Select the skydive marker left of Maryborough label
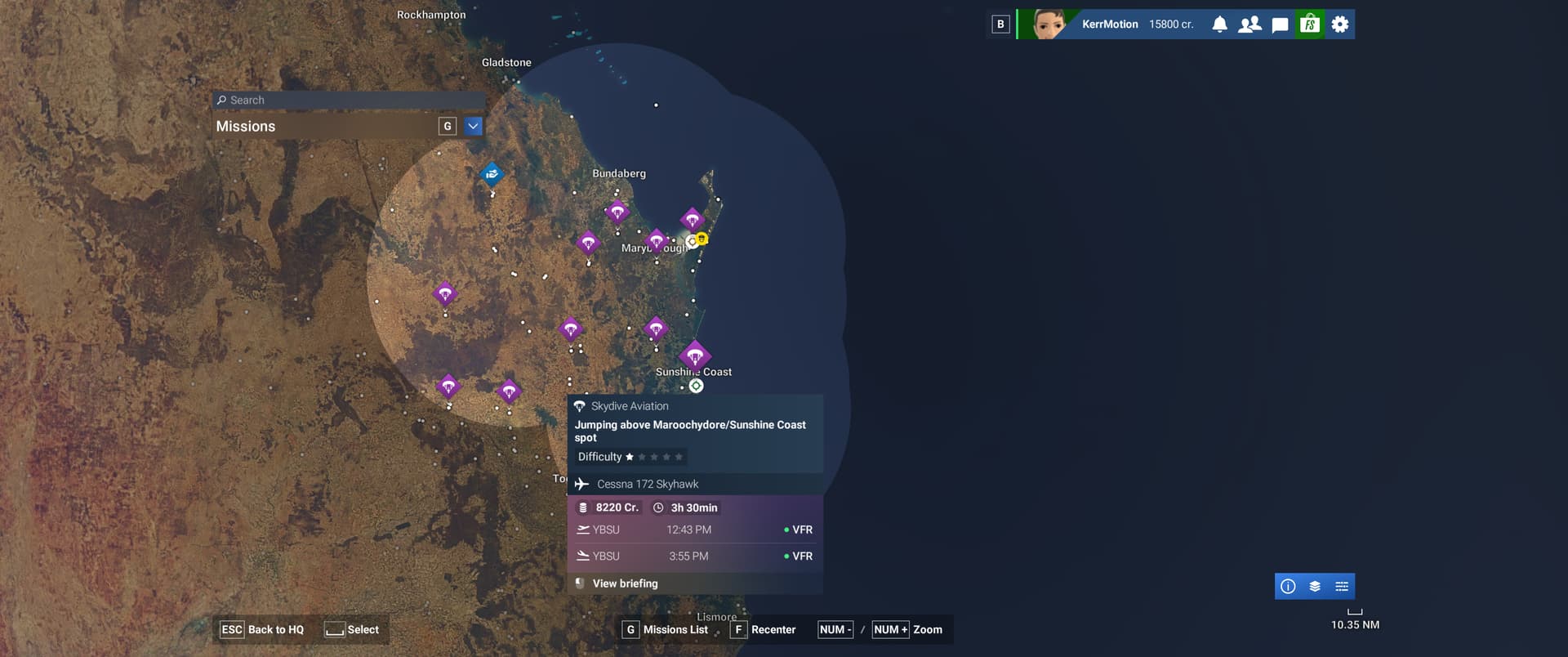 [588, 243]
